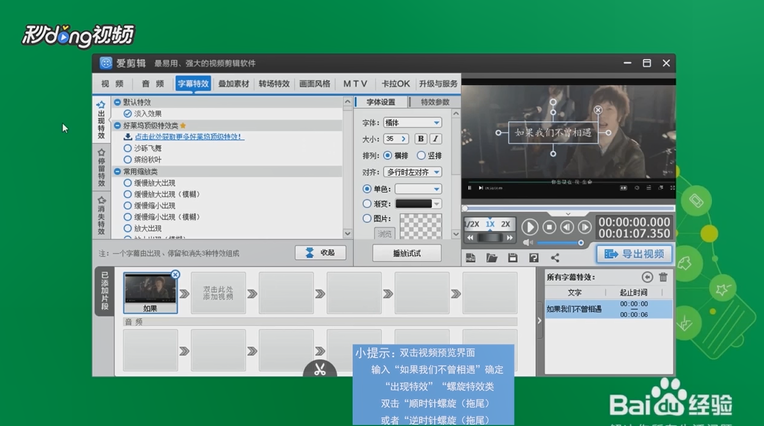The width and height of the screenshot is (764, 426).
Task: Switch to the 视频 tab
Action: tap(112, 84)
